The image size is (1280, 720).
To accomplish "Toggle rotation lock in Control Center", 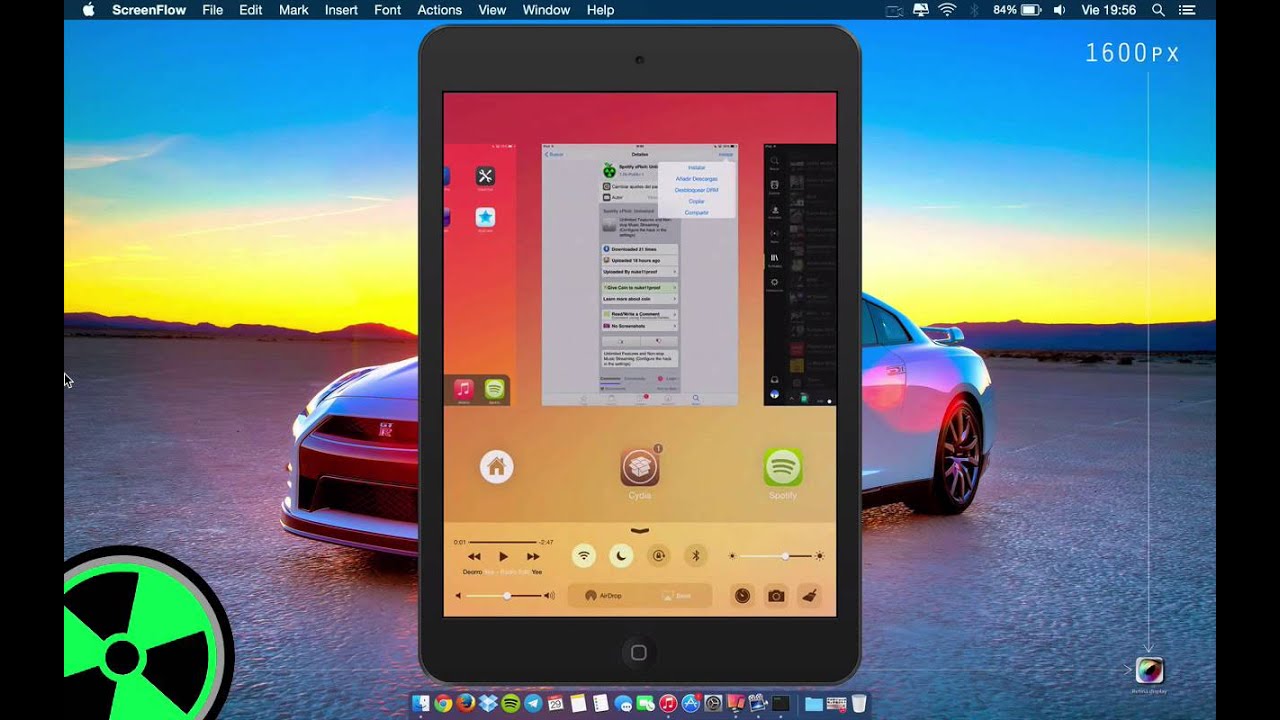I will [659, 556].
